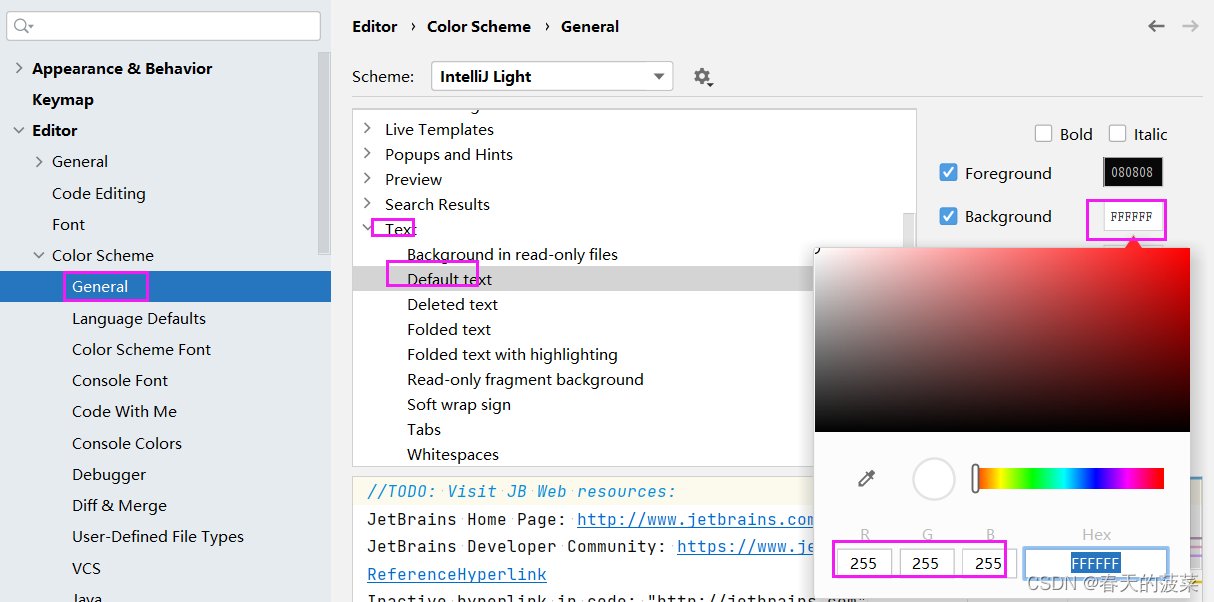Enable the Italic checkbox
This screenshot has height=602, width=1214.
(1117, 133)
